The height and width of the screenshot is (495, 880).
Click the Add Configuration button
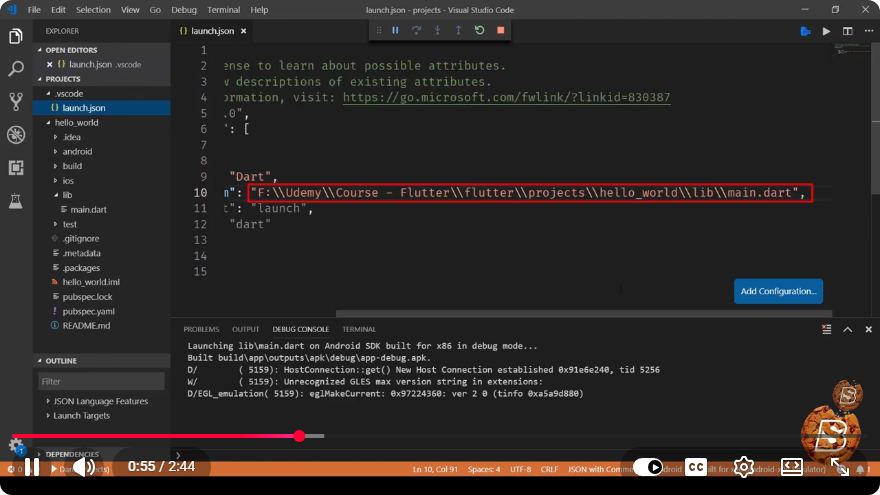coord(778,291)
